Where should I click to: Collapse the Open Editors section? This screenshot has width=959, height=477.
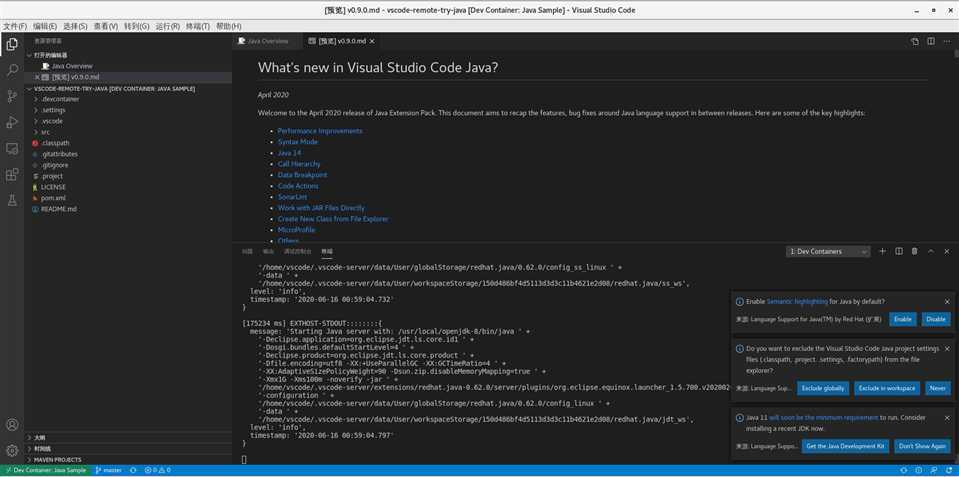(x=128, y=55)
